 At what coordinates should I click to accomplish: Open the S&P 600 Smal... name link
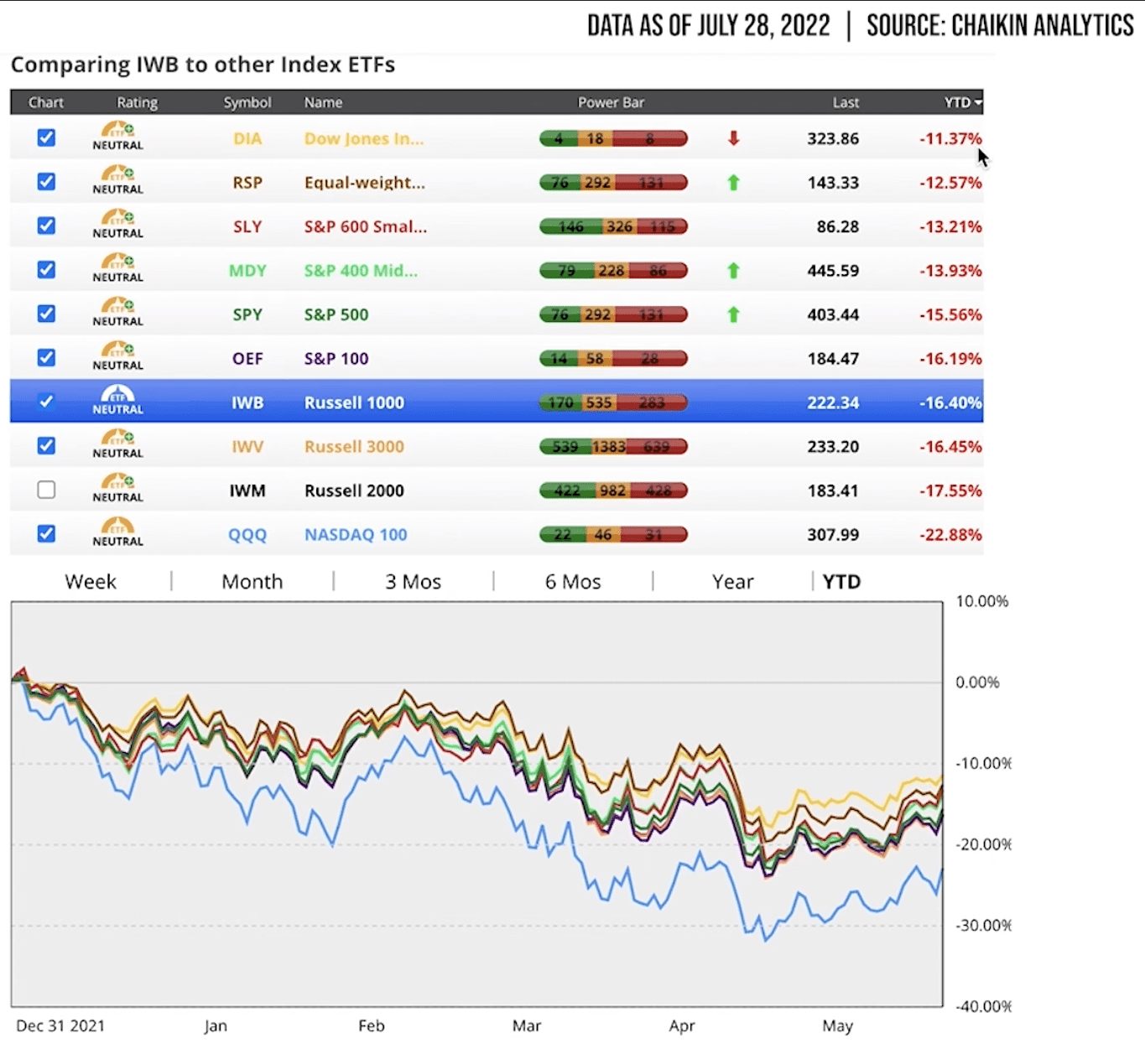366,226
